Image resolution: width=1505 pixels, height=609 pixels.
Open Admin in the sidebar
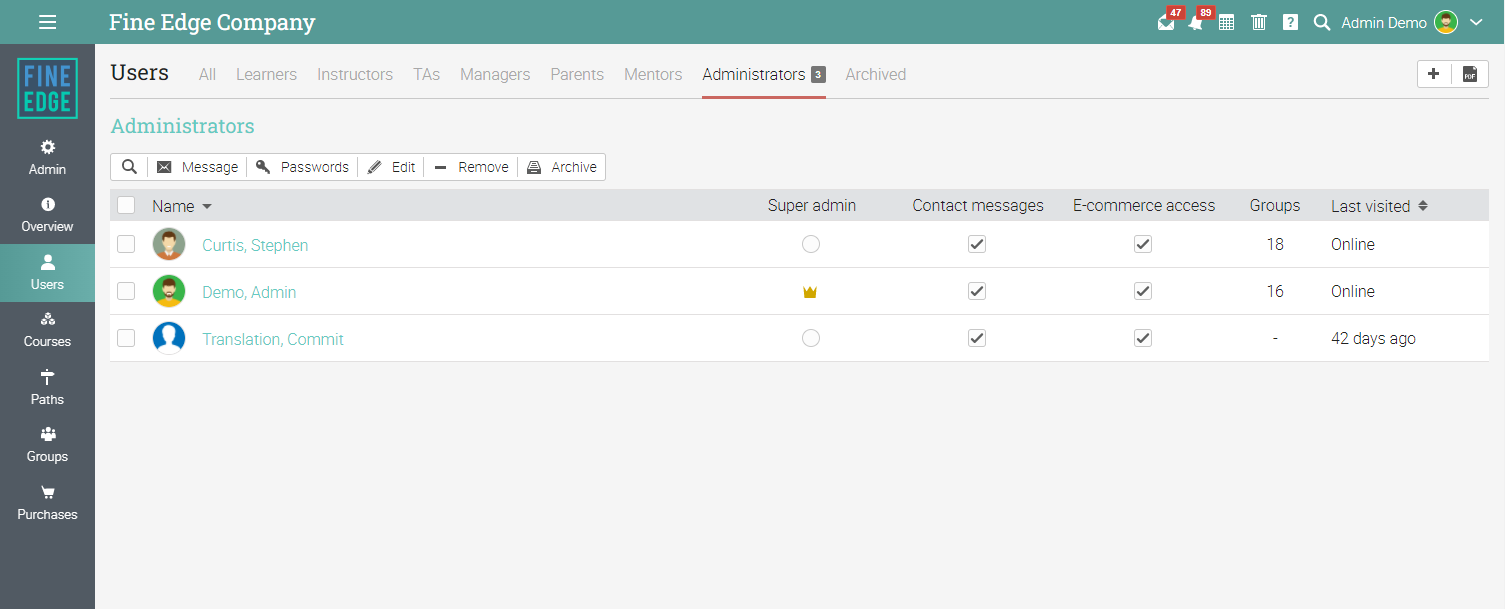[x=47, y=158]
